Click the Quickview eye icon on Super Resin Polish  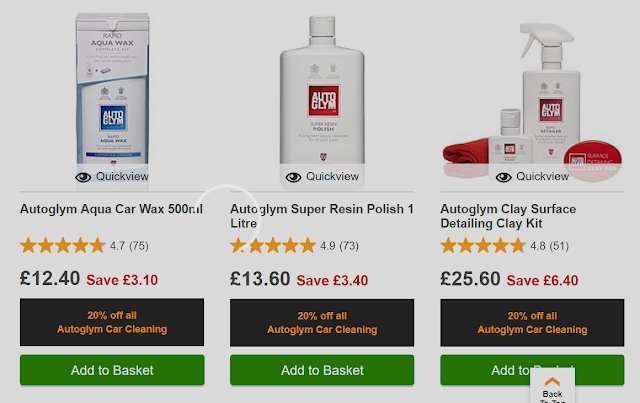click(x=293, y=177)
